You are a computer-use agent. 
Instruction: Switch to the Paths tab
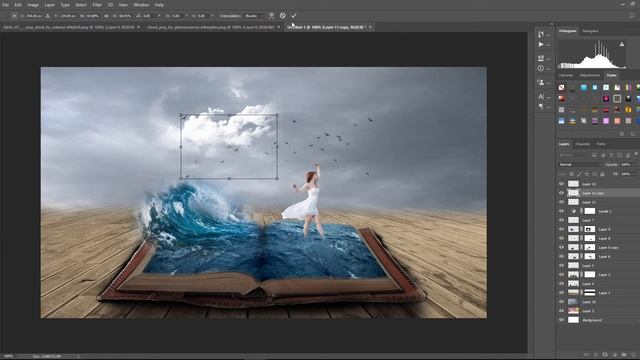[x=601, y=144]
